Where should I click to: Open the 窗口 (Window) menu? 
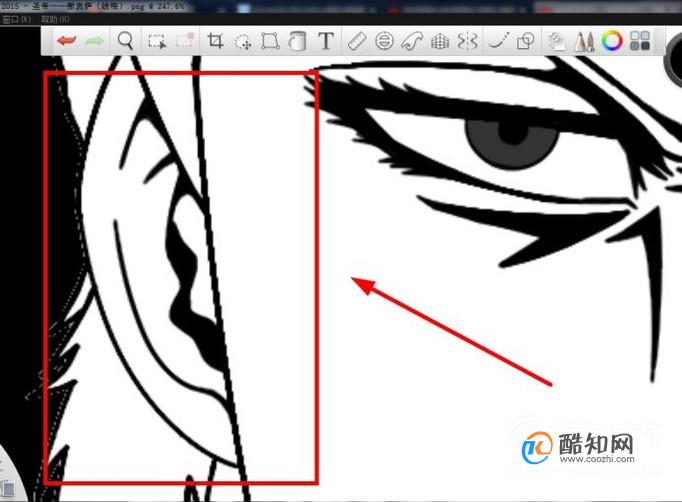tap(17, 19)
